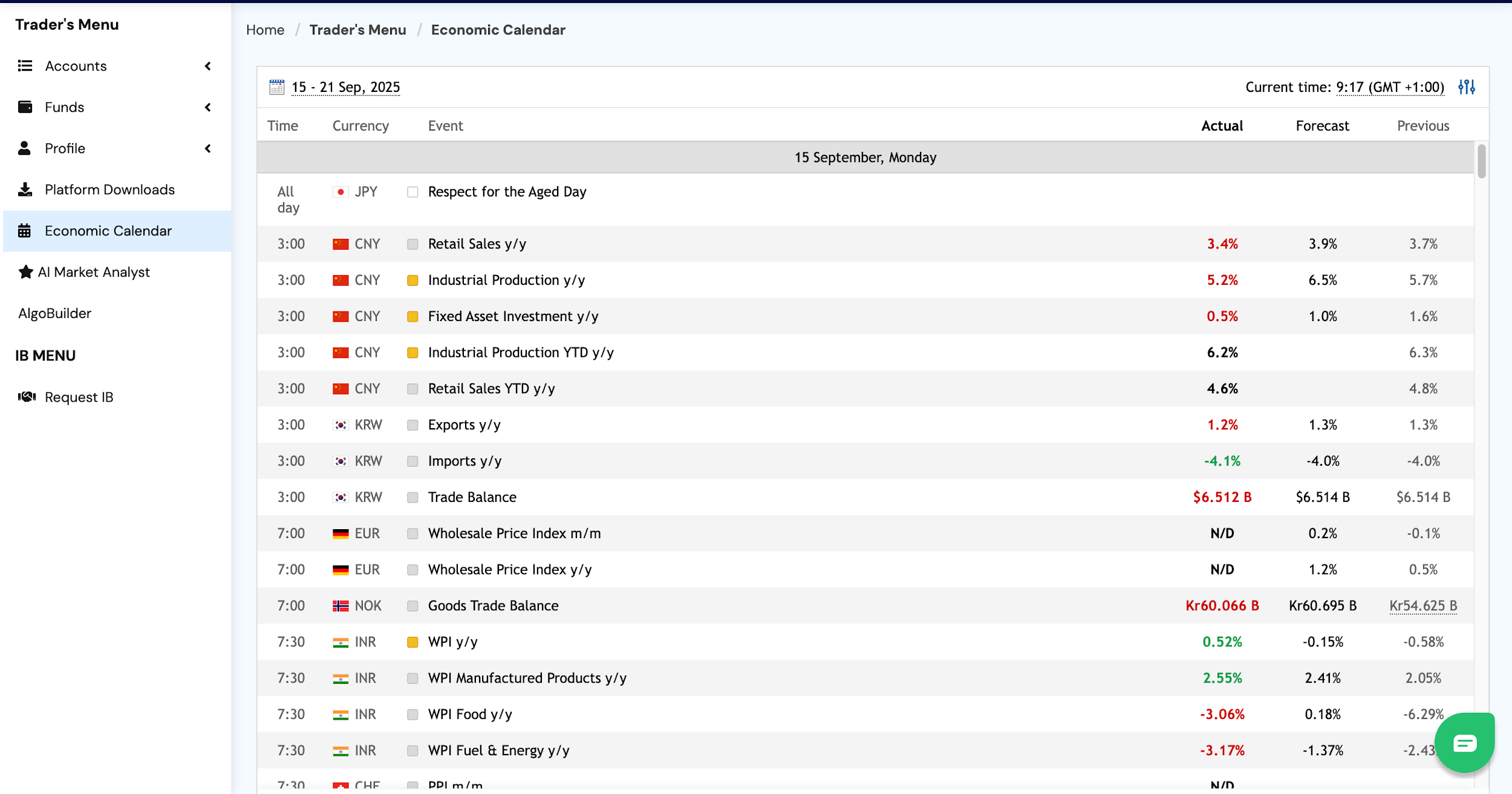This screenshot has height=794, width=1512.
Task: Click the Economic Calendar sidebar icon
Action: [24, 231]
